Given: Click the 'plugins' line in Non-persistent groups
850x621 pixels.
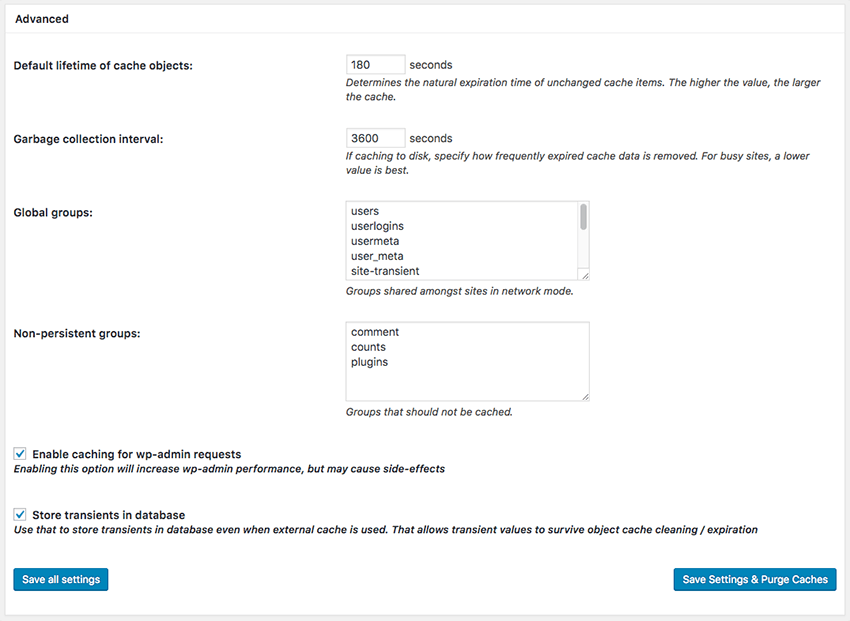Looking at the screenshot, I should click(x=370, y=362).
